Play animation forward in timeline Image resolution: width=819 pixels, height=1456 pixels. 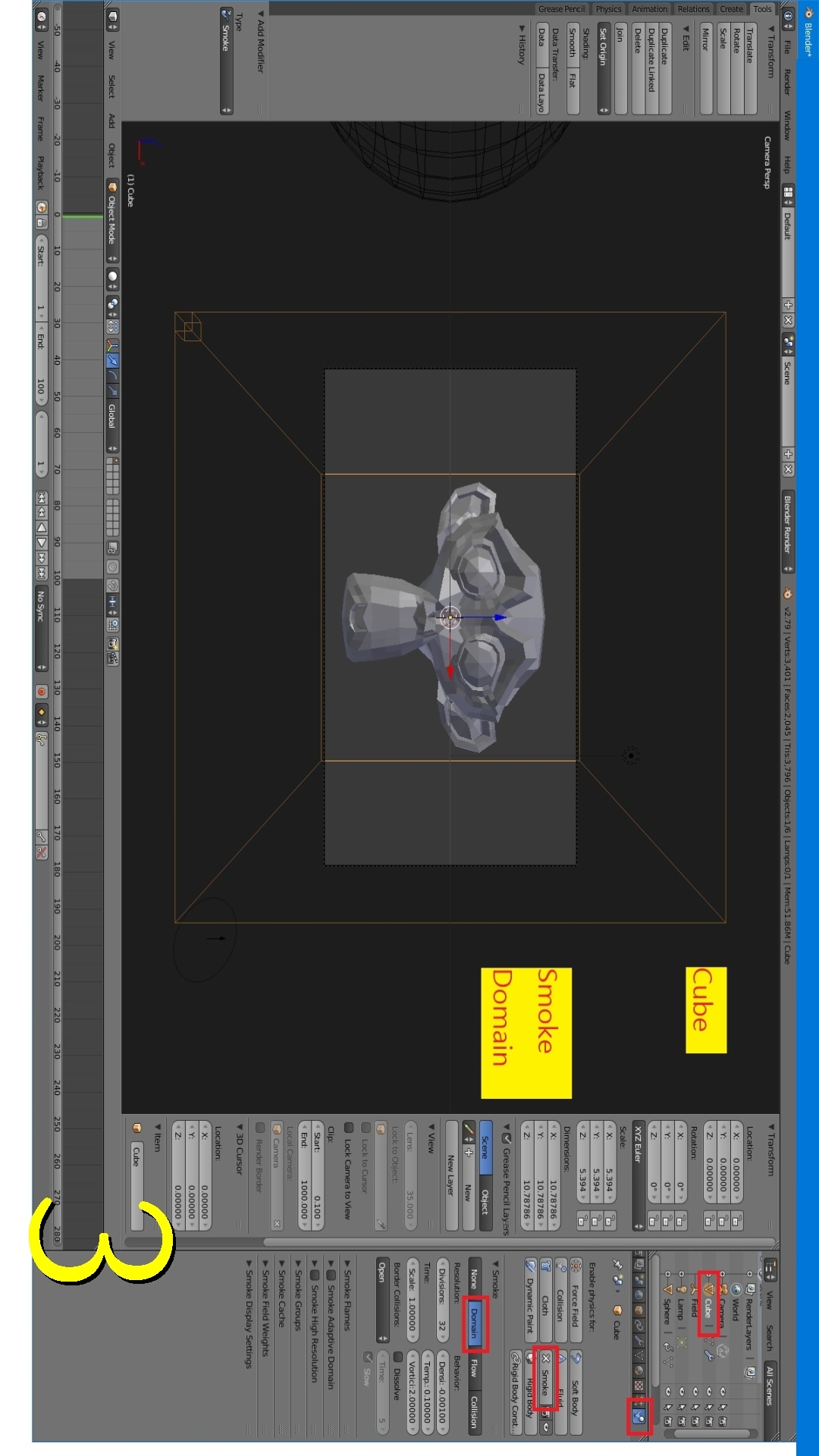[42, 543]
